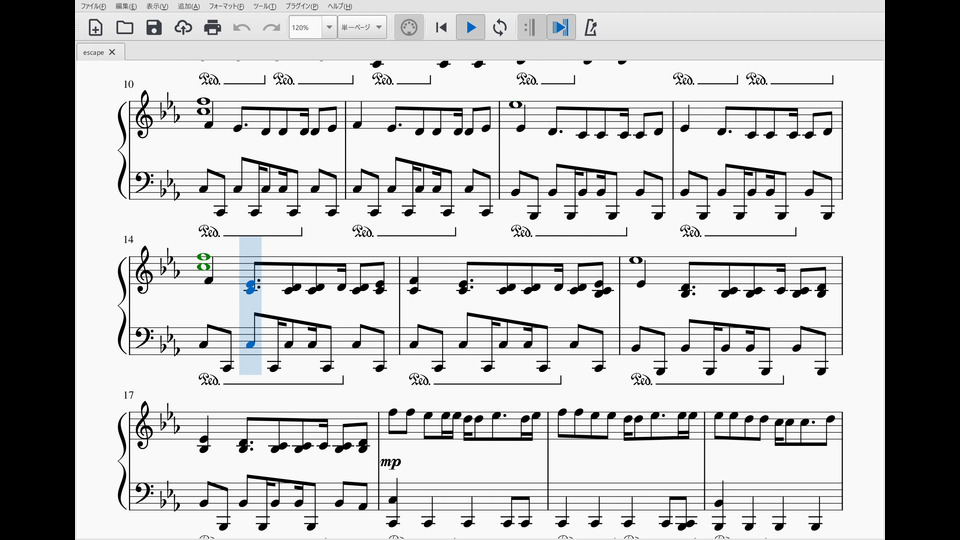Open the zoom level dropdown arrow
960x540 pixels.
click(329, 28)
